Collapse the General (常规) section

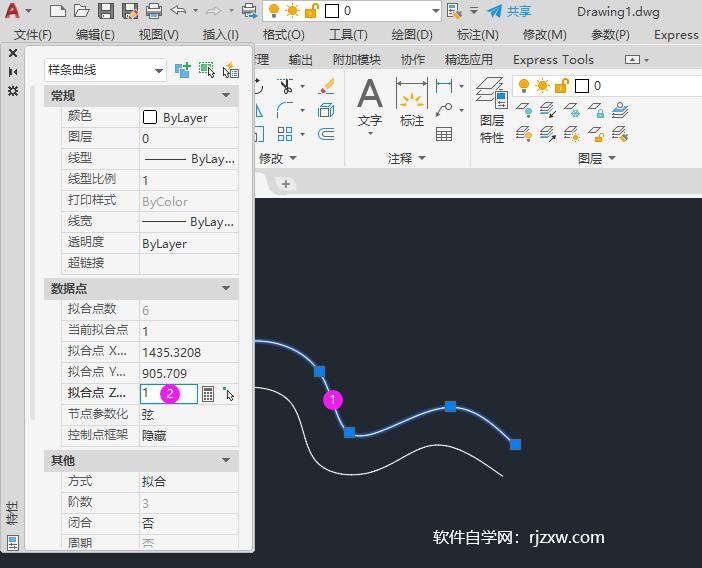[x=226, y=95]
